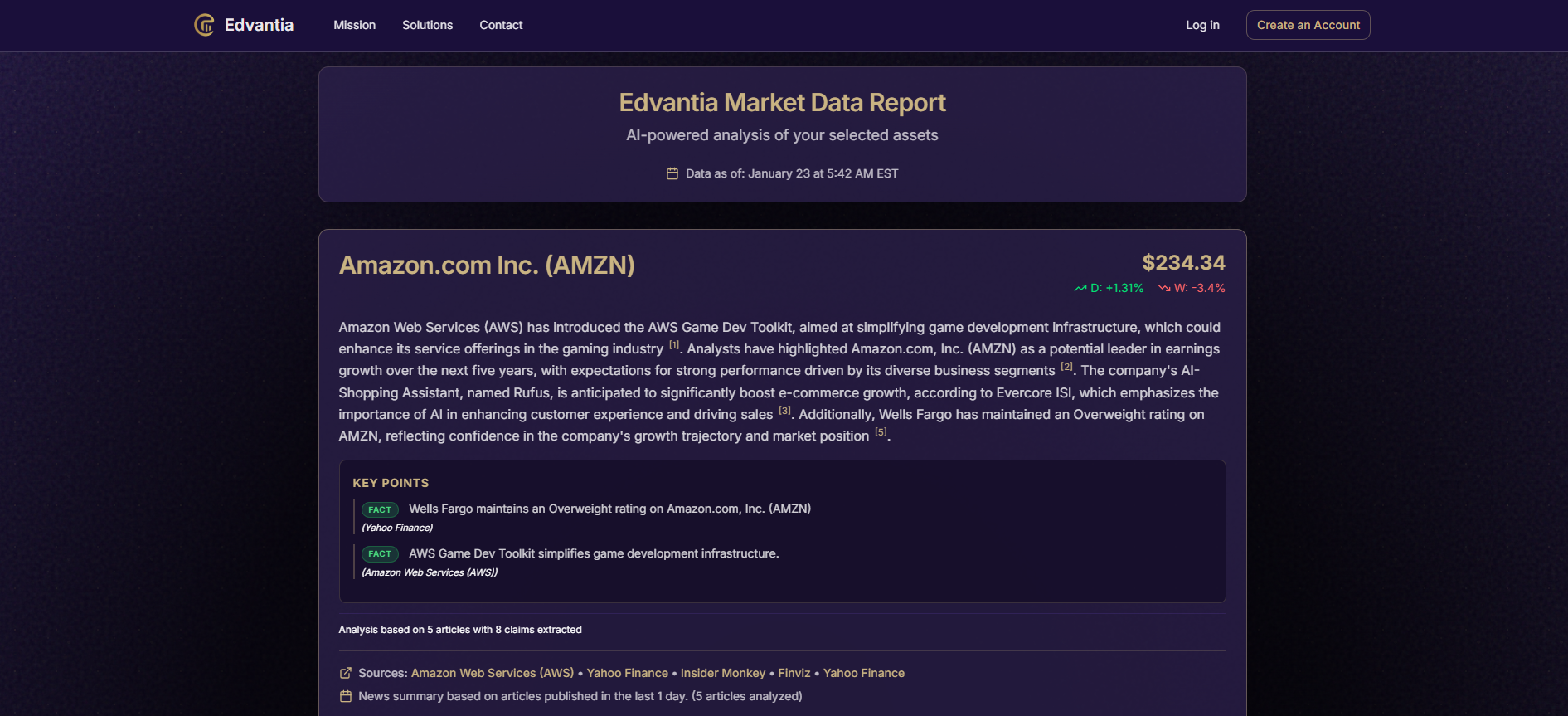
Task: Click the (Yahoo Finance) attribution under Wells Fargo
Action: [x=397, y=528]
